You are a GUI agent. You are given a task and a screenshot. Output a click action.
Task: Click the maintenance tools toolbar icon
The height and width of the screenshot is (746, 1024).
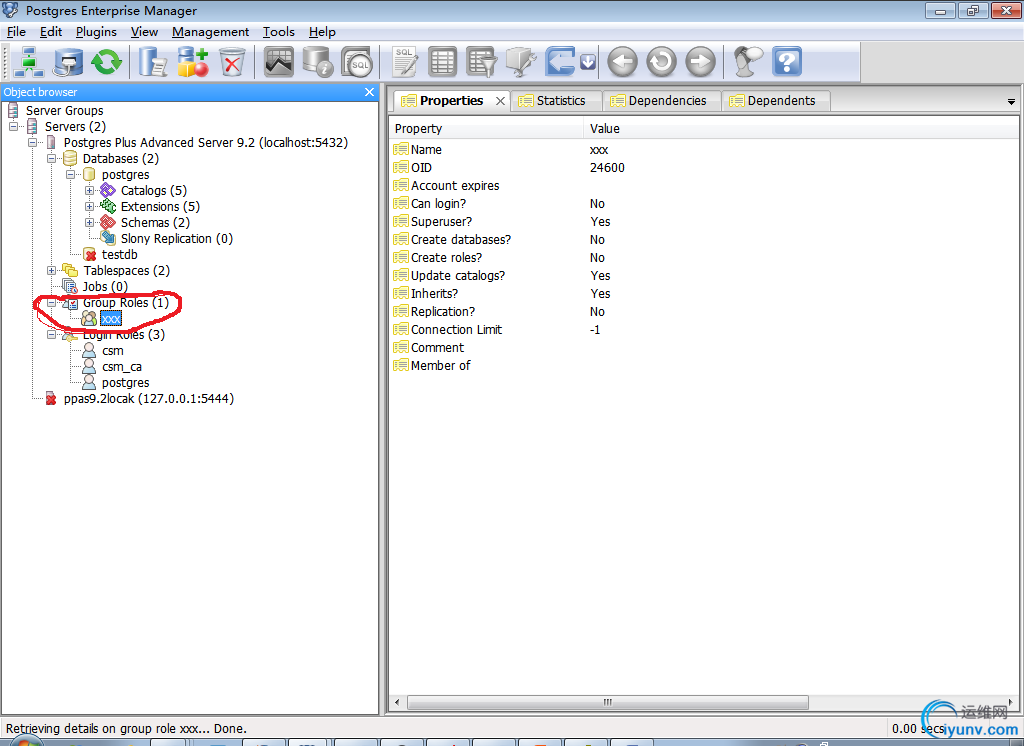click(521, 62)
